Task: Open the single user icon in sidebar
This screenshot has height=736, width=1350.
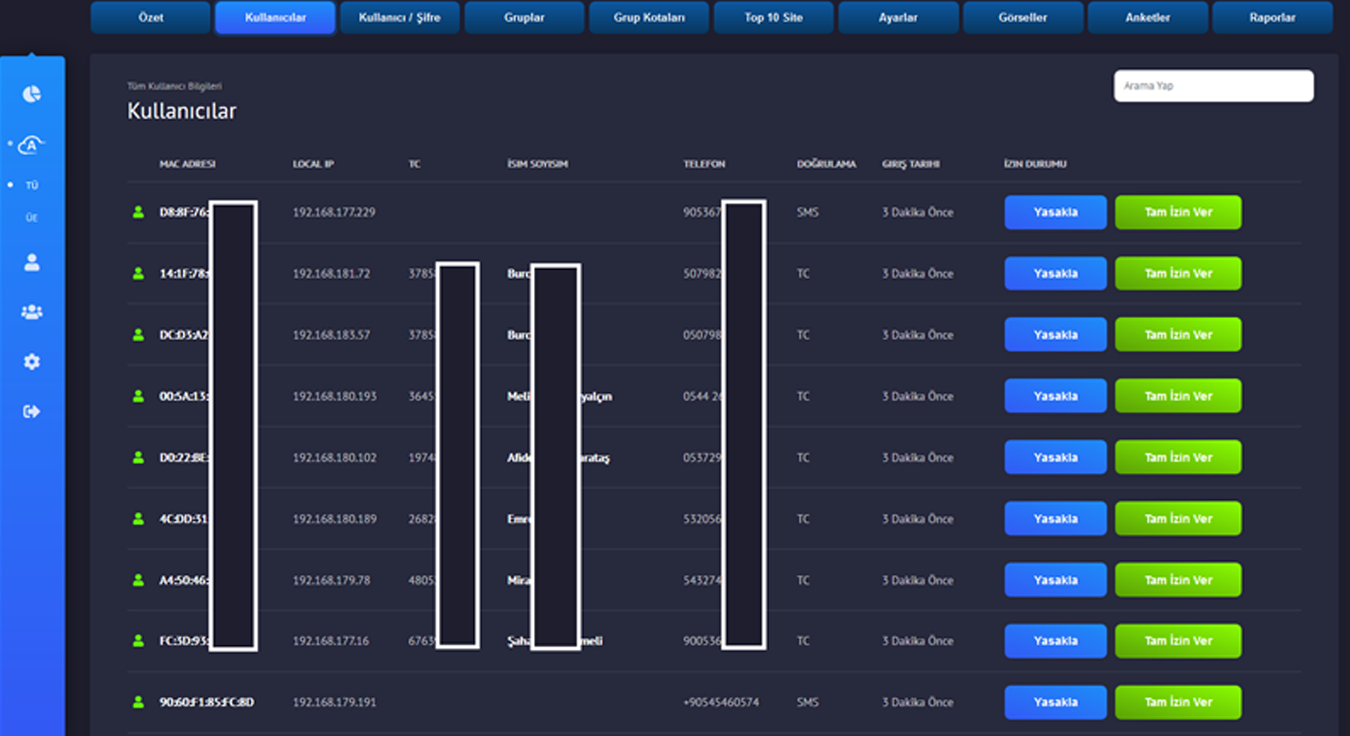Action: point(32,263)
